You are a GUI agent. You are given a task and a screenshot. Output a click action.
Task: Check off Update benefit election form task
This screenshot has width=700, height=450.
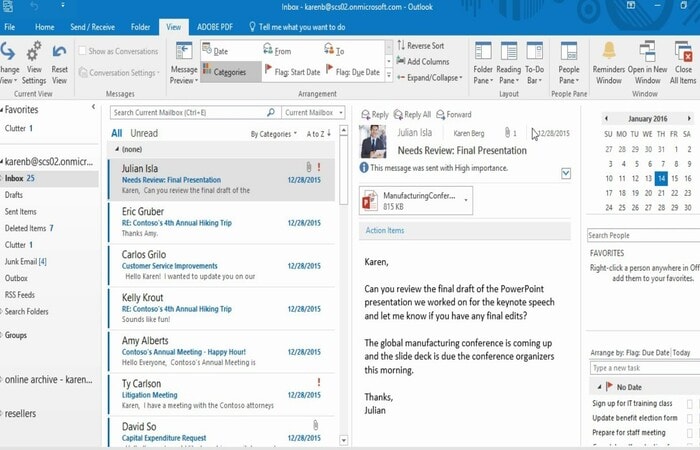tap(690, 418)
